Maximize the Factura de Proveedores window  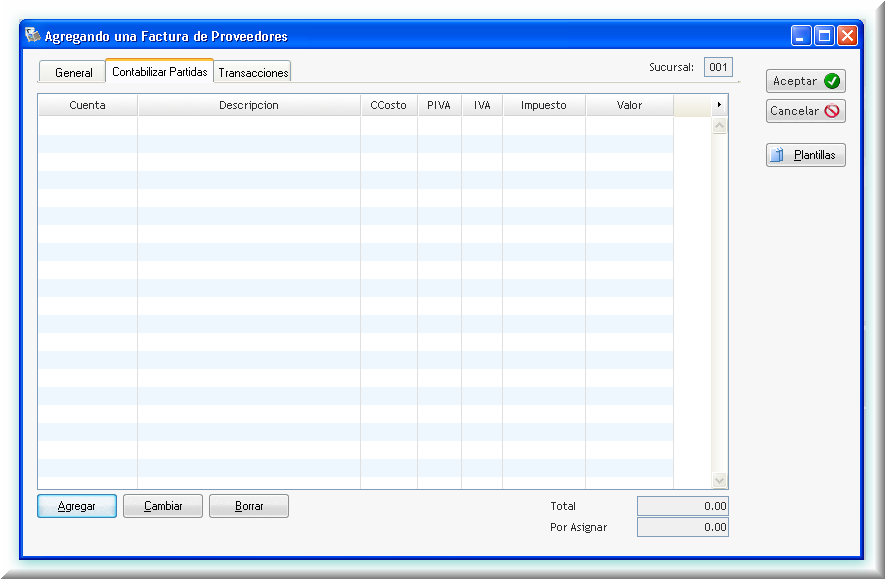[824, 36]
